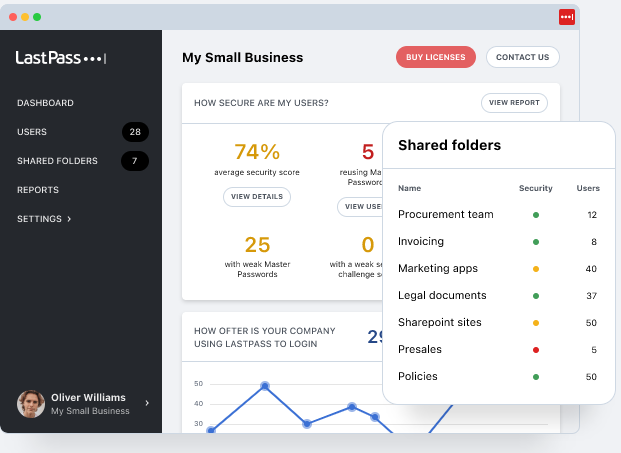This screenshot has width=621, height=453.
Task: Select the Sharepoint sites folder row
Action: (499, 323)
